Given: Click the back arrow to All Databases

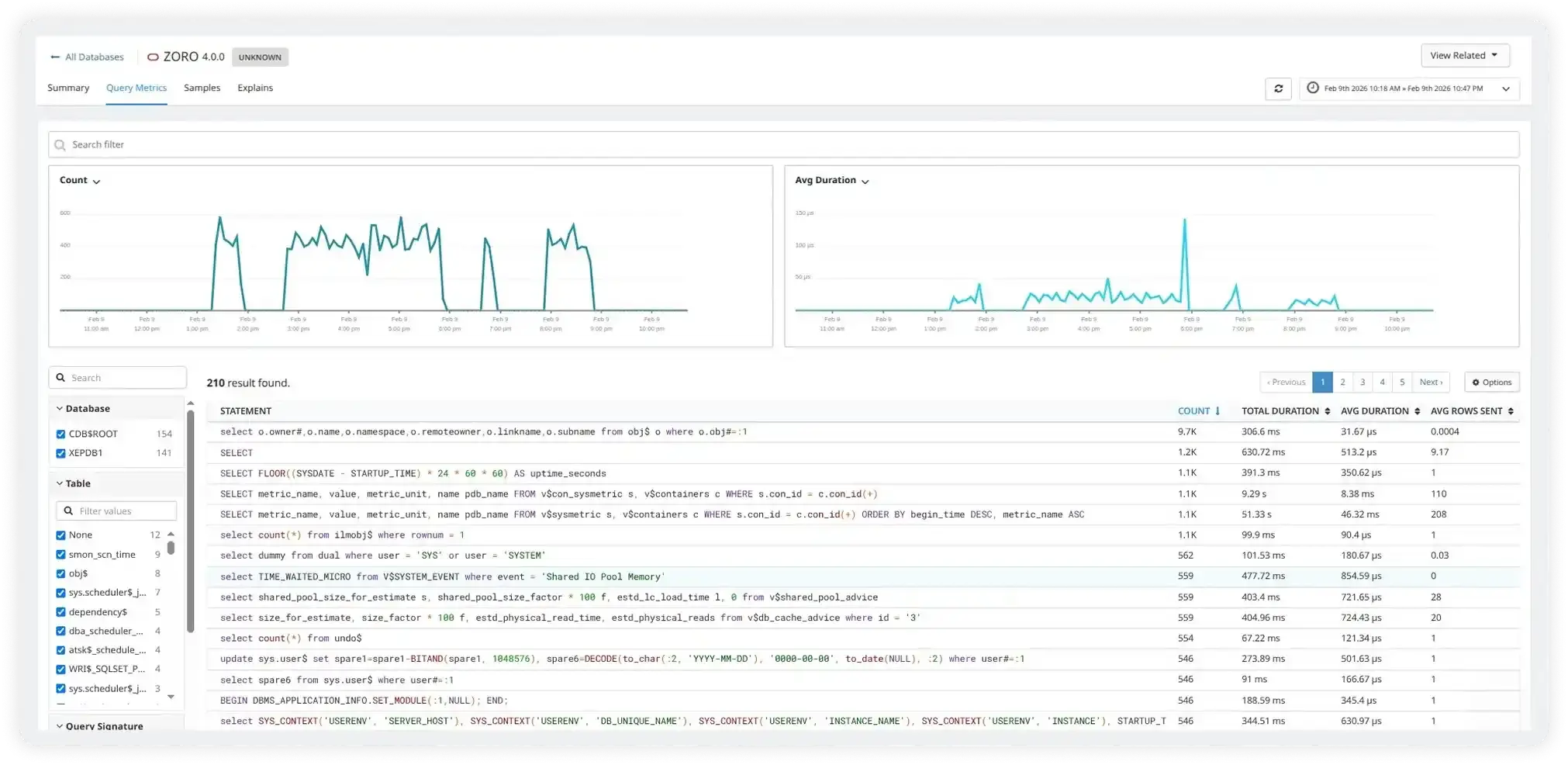Looking at the screenshot, I should (x=54, y=56).
